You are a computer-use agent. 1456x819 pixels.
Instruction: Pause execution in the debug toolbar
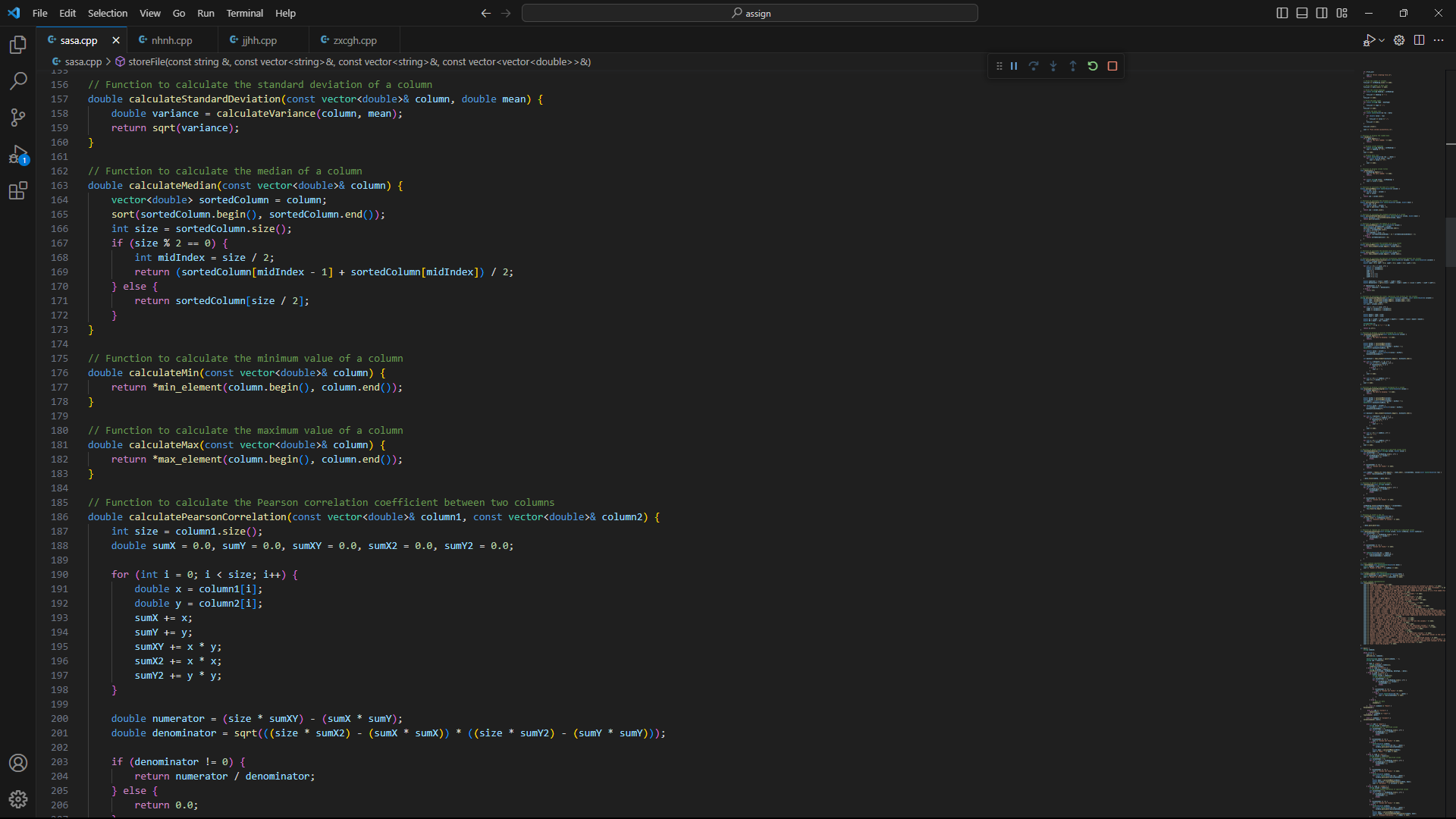1014,66
